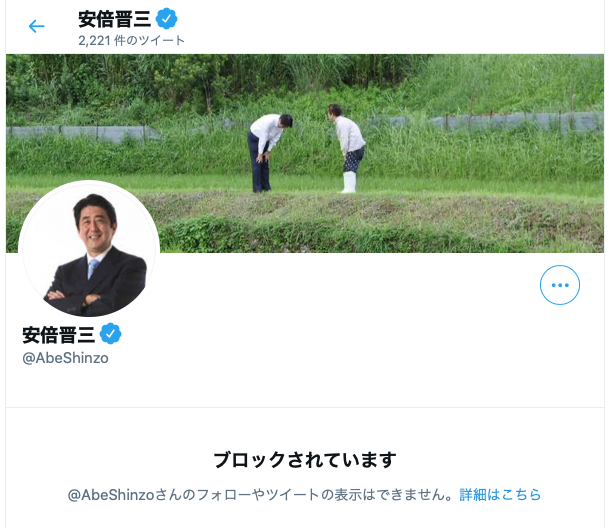The height and width of the screenshot is (528, 609).
Task: Click the verified badge in top header
Action: click(167, 18)
